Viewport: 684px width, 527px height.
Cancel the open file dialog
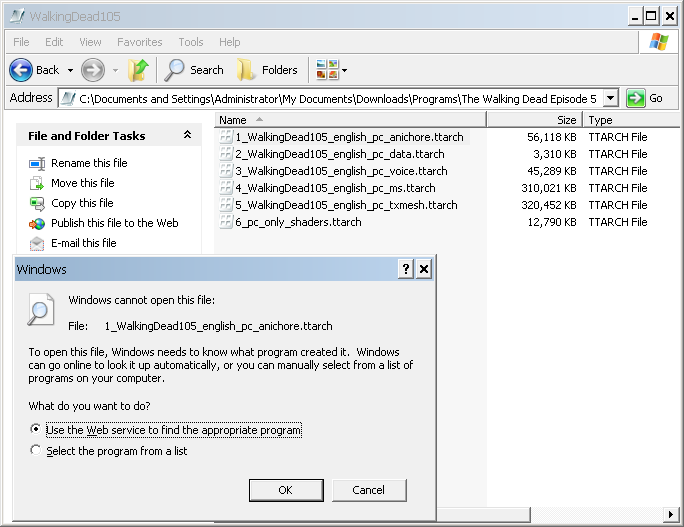click(369, 490)
